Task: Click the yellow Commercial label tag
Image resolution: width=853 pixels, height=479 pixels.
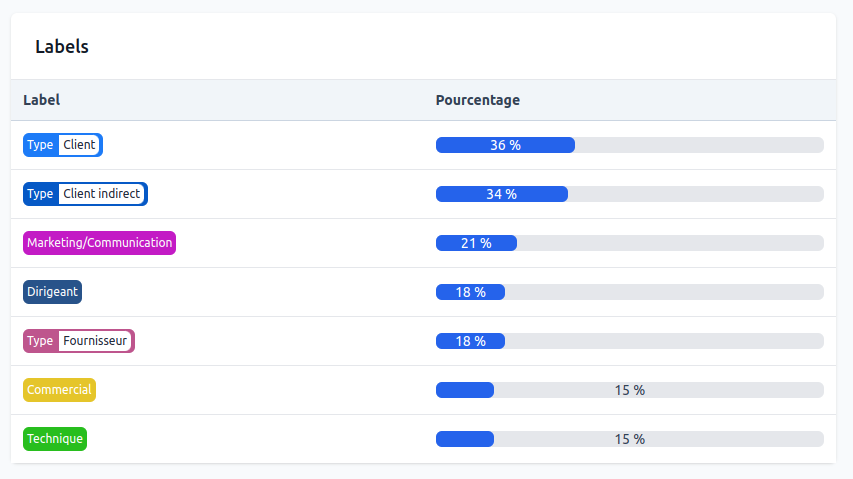Action: point(59,390)
